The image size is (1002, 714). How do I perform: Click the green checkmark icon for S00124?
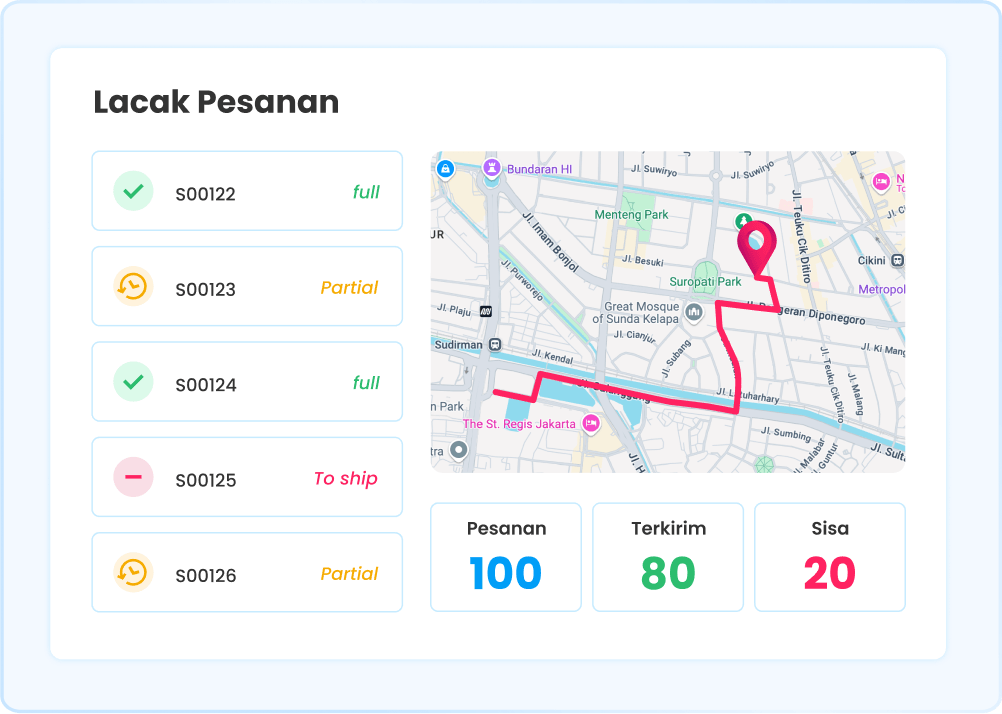(133, 382)
